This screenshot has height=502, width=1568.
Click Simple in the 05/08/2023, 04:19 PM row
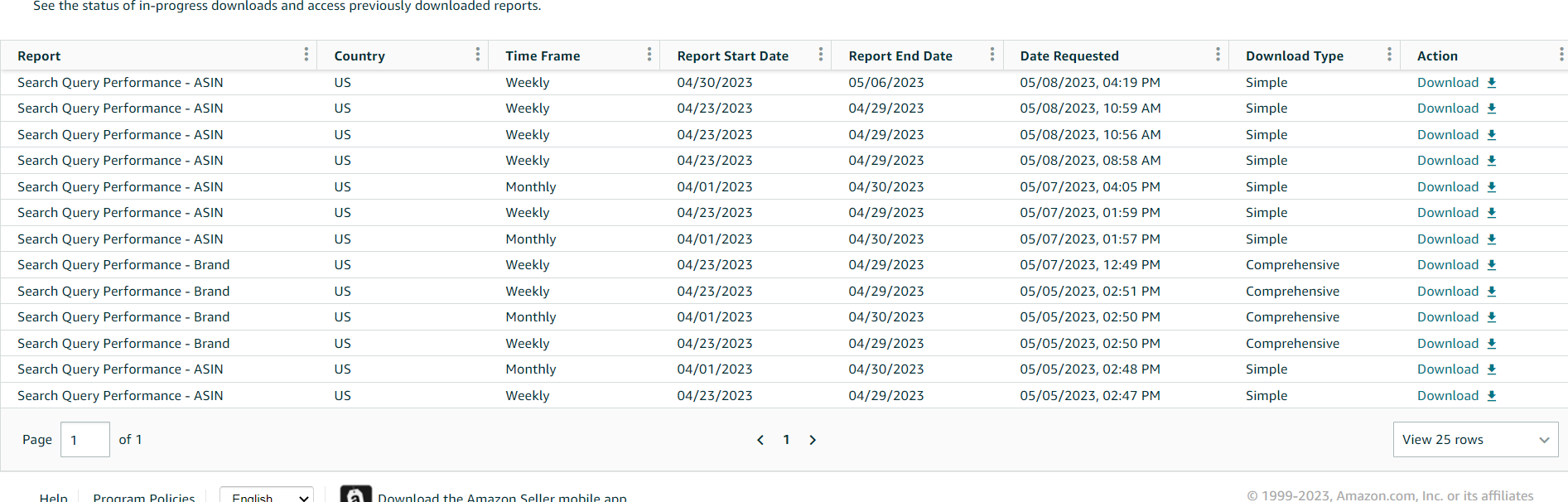tap(1266, 83)
